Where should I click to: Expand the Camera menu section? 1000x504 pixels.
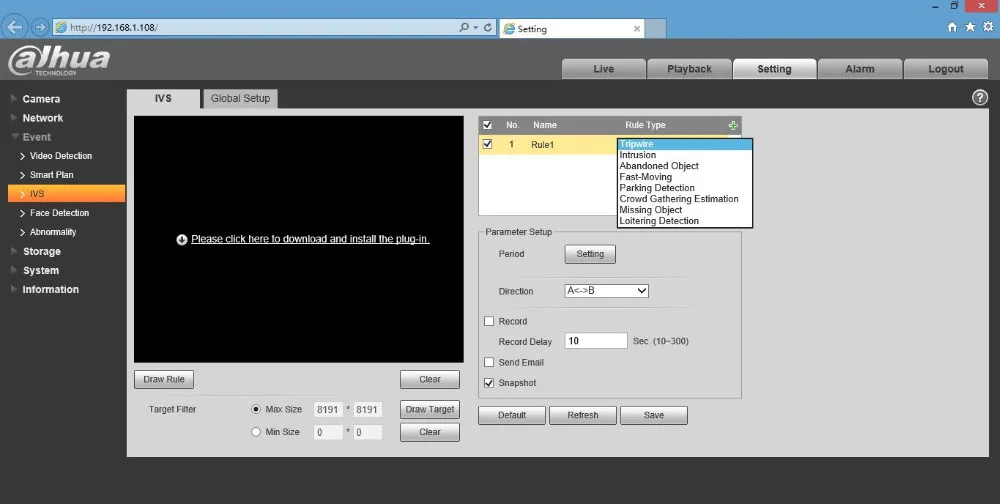tap(41, 99)
